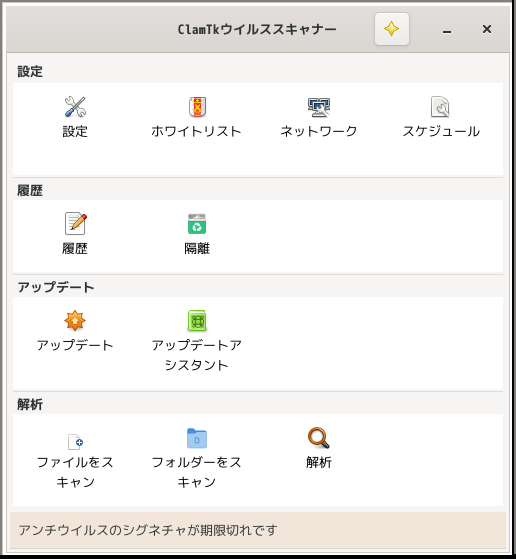
Task: Open the ネットワーク computers icon
Action: (319, 107)
